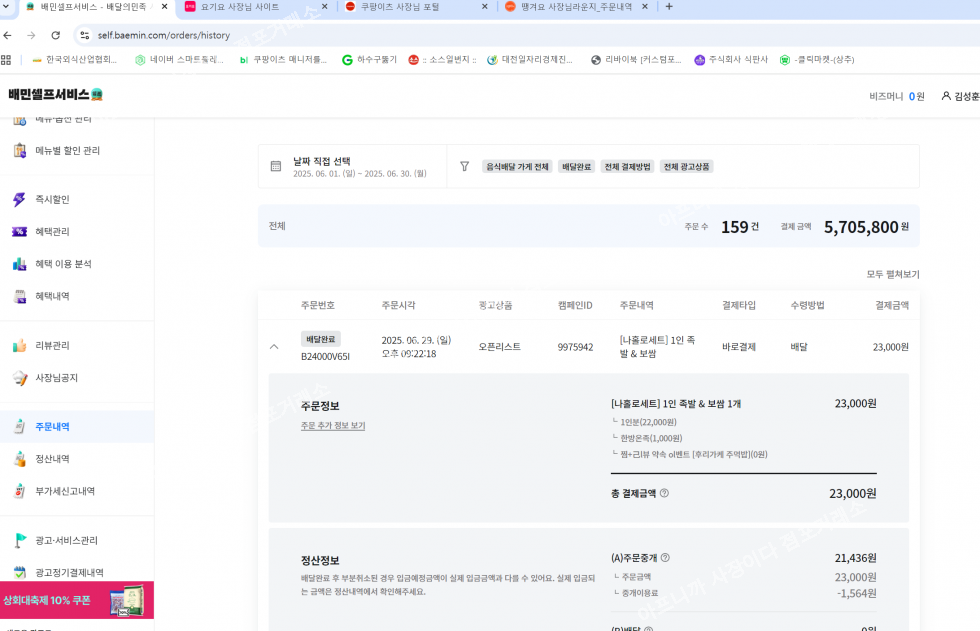Click the 광고·서비스관리 flag icon
Image resolution: width=980 pixels, height=631 pixels.
[19, 541]
